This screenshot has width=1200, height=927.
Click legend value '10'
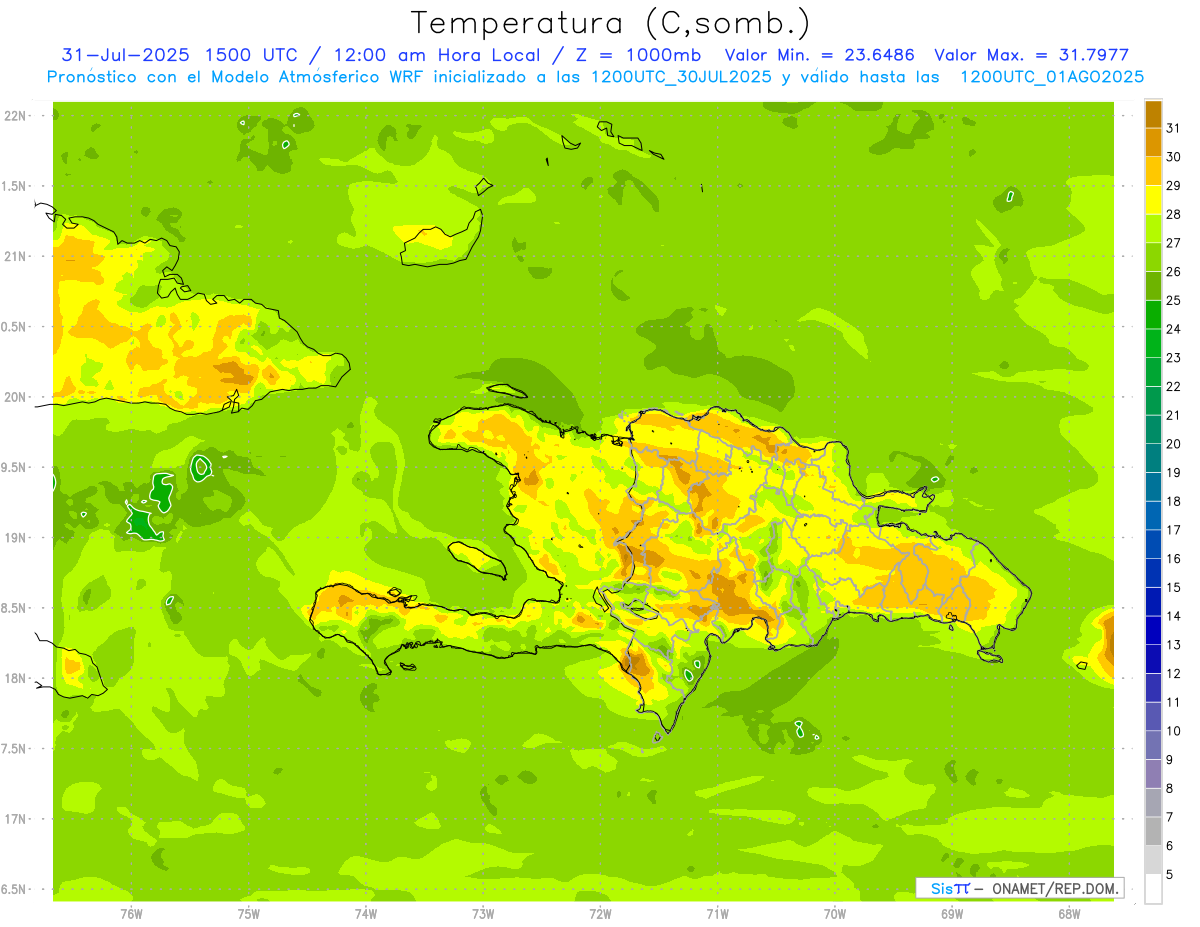click(x=1173, y=731)
